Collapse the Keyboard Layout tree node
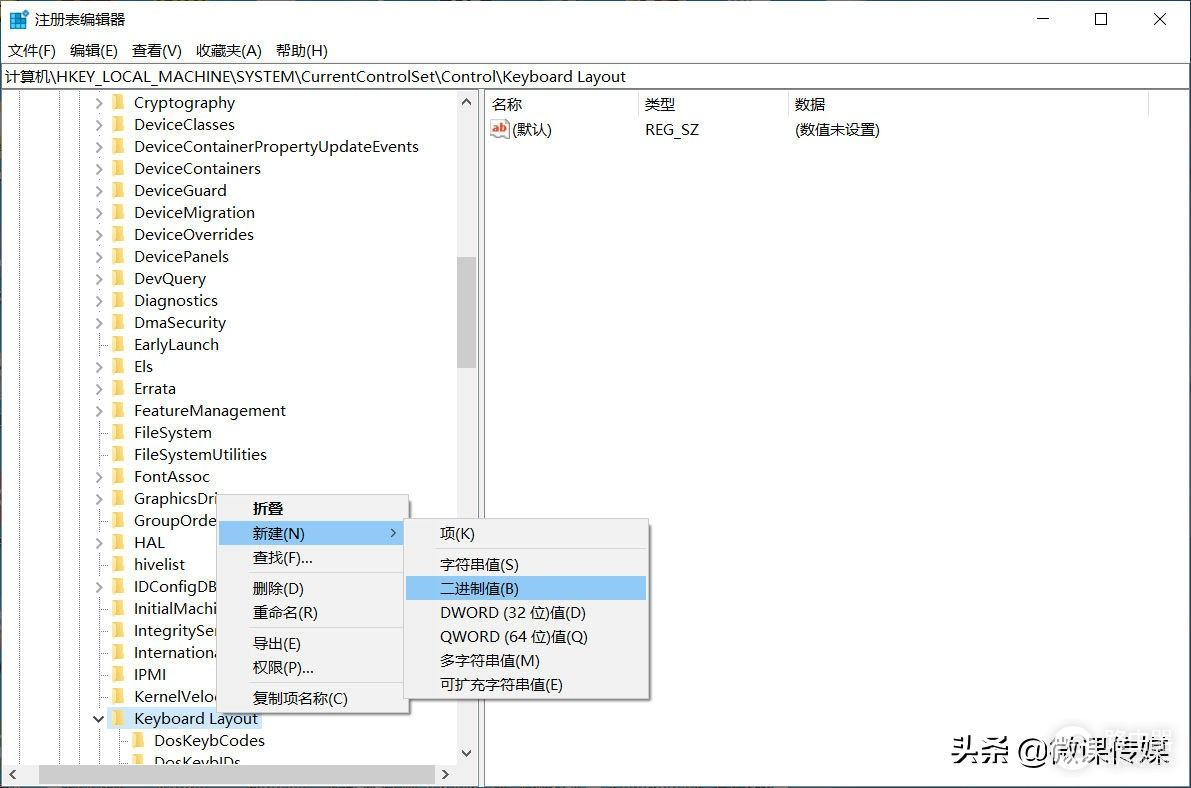The height and width of the screenshot is (788, 1191). (x=98, y=719)
